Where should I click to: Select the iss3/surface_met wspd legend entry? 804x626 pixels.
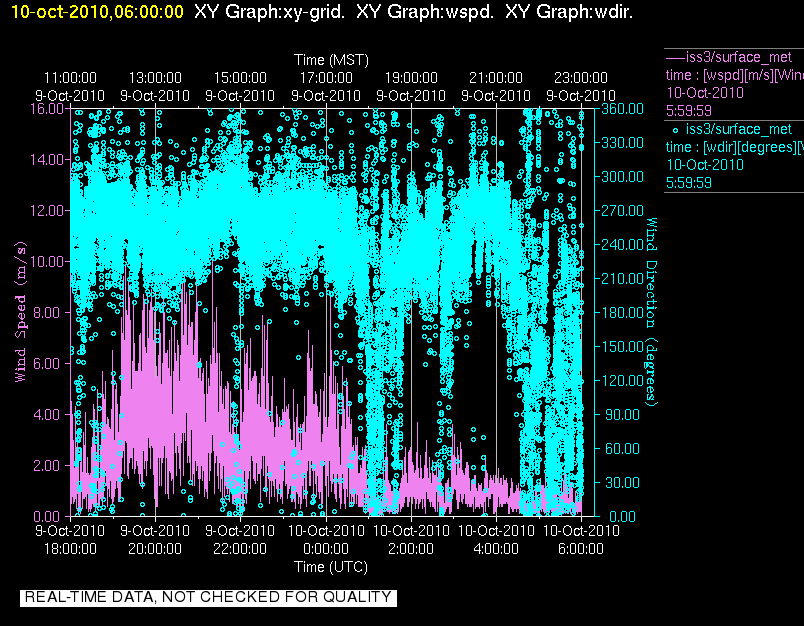pyautogui.click(x=734, y=84)
